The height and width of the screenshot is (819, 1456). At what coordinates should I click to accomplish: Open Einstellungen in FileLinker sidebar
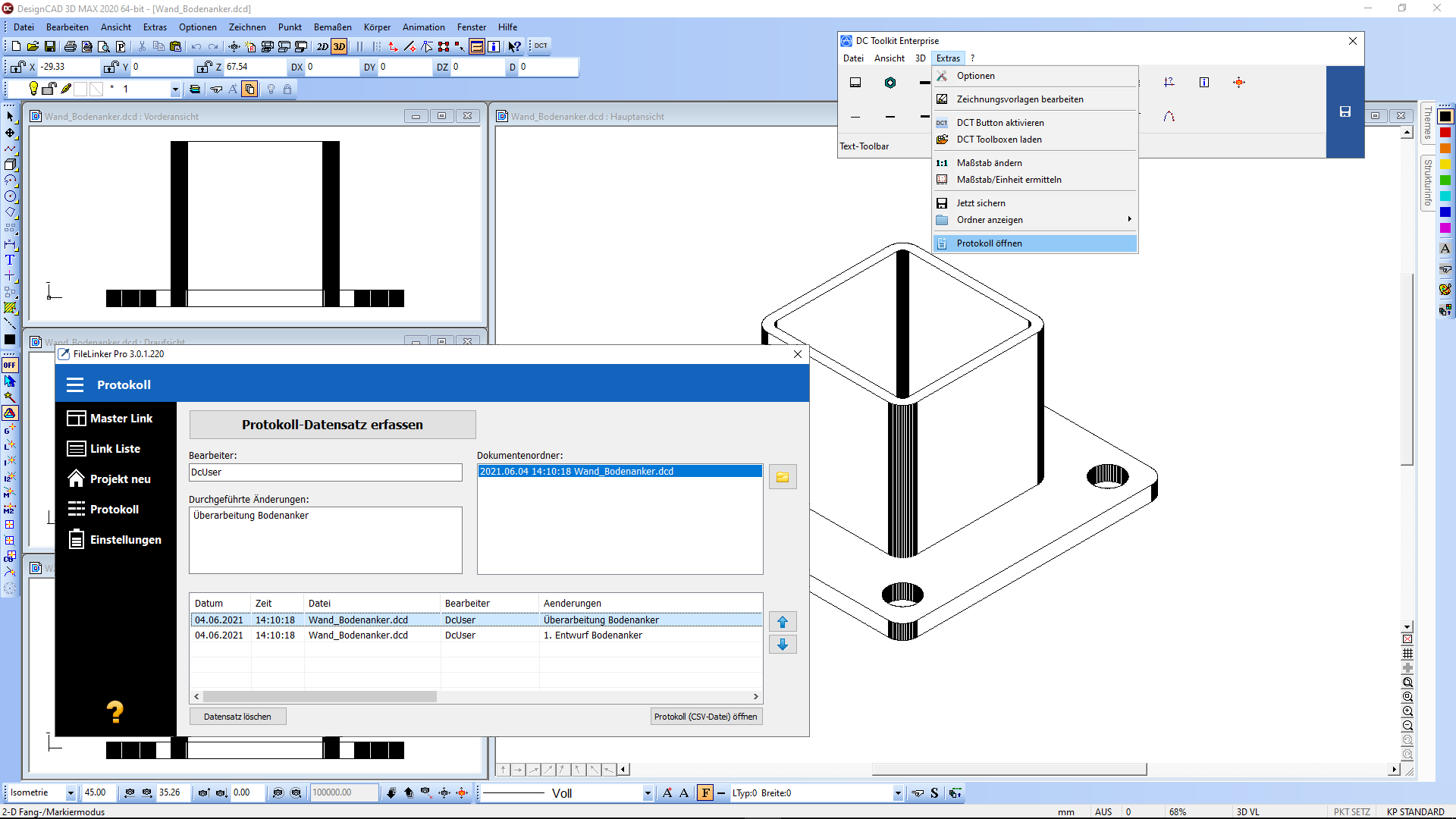(115, 540)
